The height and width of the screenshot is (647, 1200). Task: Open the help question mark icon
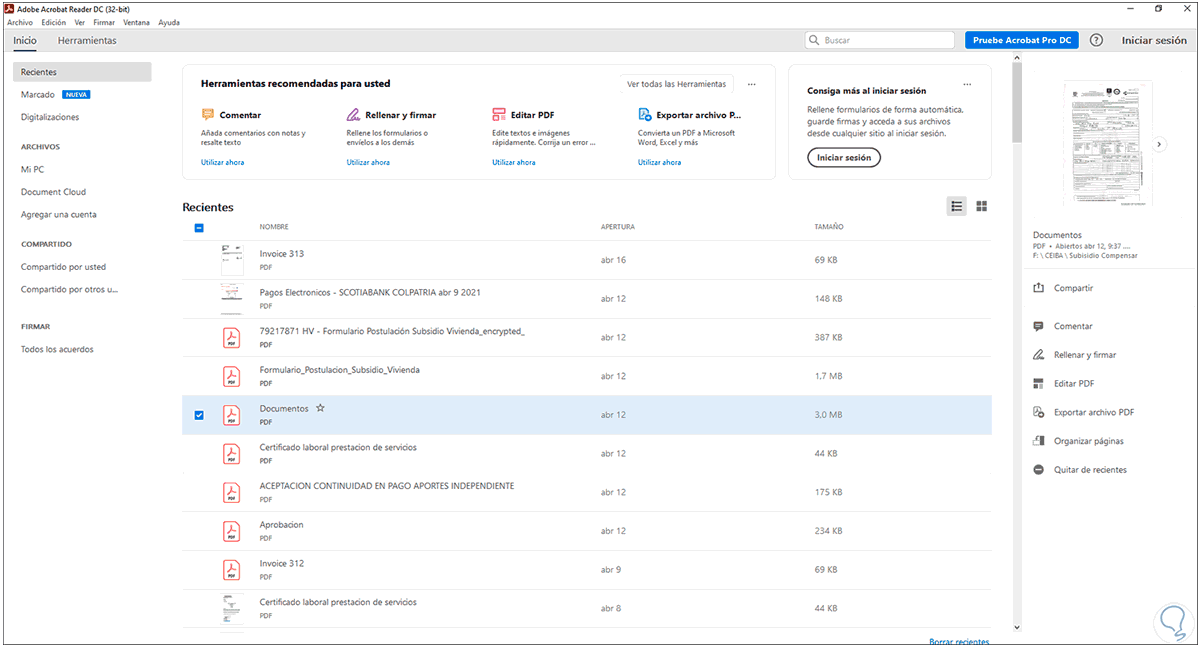(x=1096, y=41)
